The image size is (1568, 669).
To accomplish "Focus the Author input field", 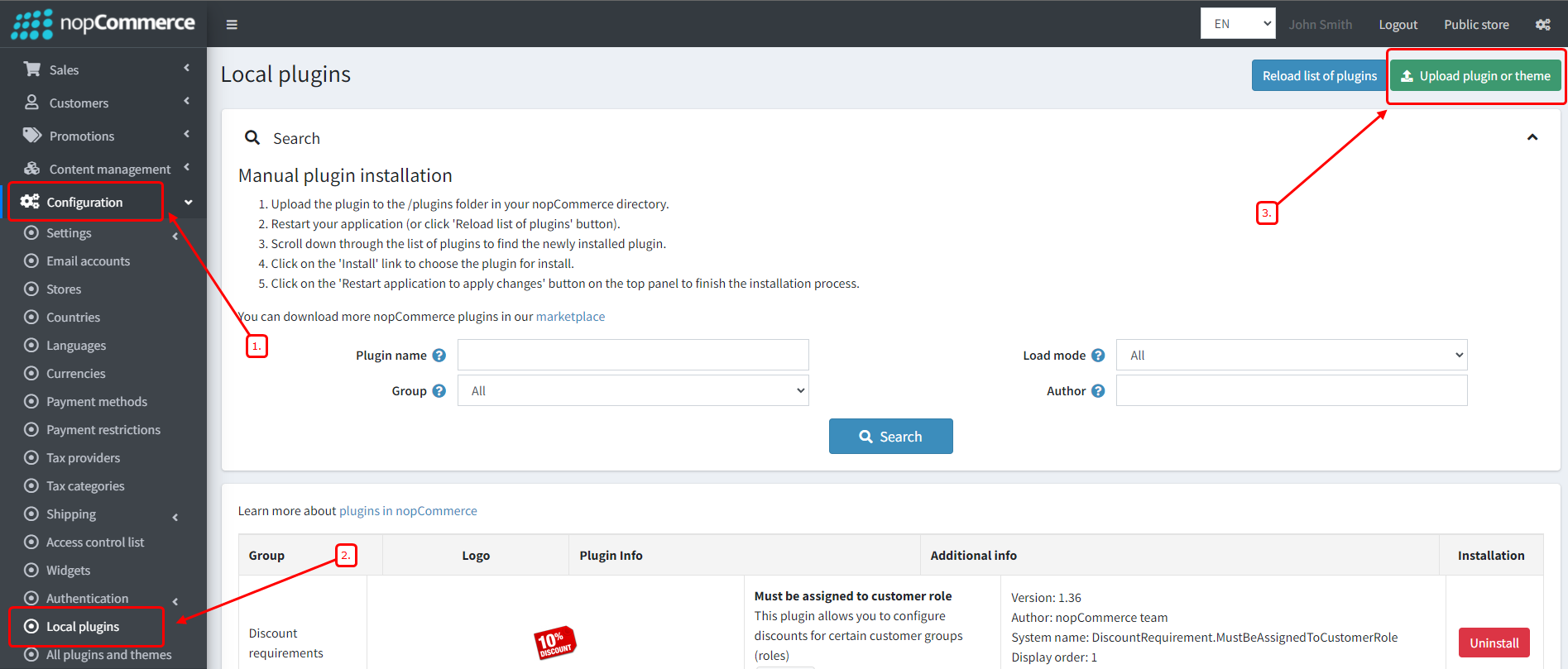I will coord(1292,390).
